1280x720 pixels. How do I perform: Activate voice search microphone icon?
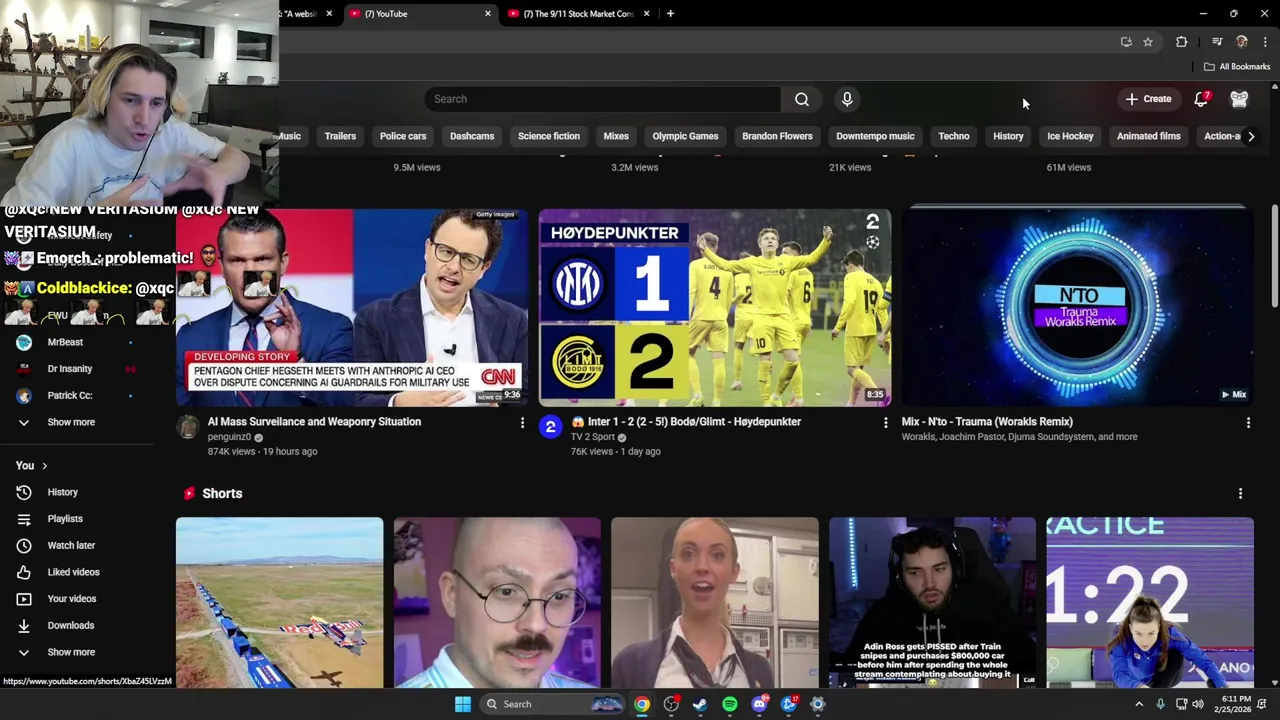pos(847,99)
